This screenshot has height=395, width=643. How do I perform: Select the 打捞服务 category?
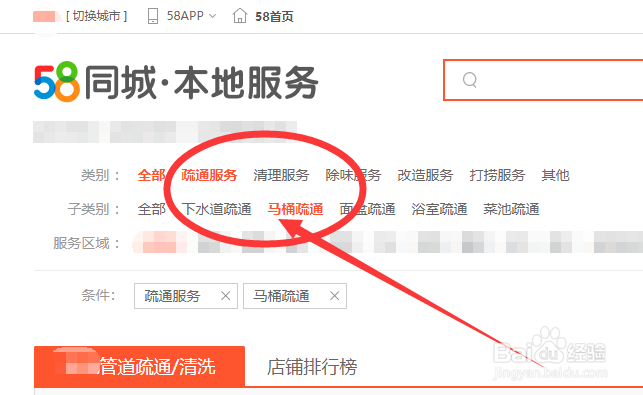click(497, 176)
